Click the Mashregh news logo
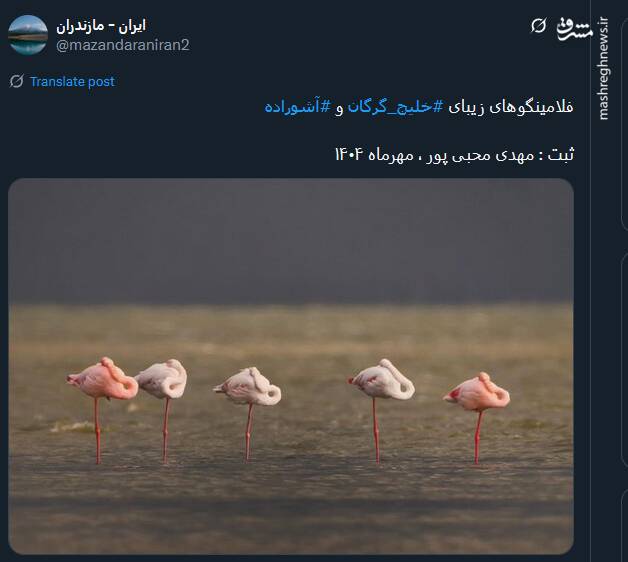The image size is (628, 562). [574, 28]
